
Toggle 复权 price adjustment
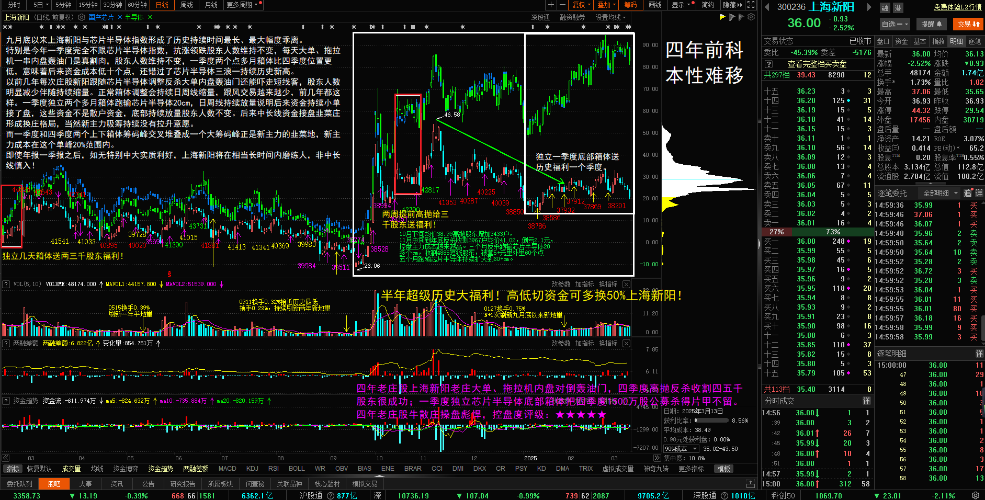point(581,5)
